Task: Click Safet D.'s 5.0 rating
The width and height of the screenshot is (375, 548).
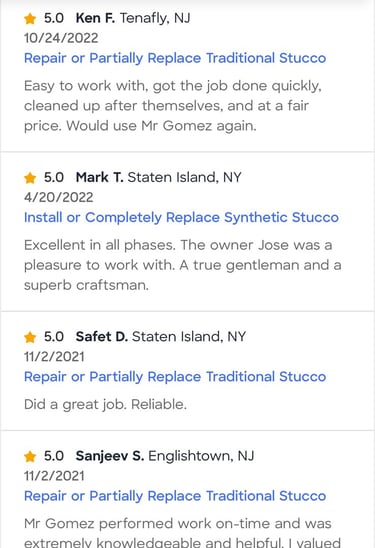Action: click(x=54, y=337)
